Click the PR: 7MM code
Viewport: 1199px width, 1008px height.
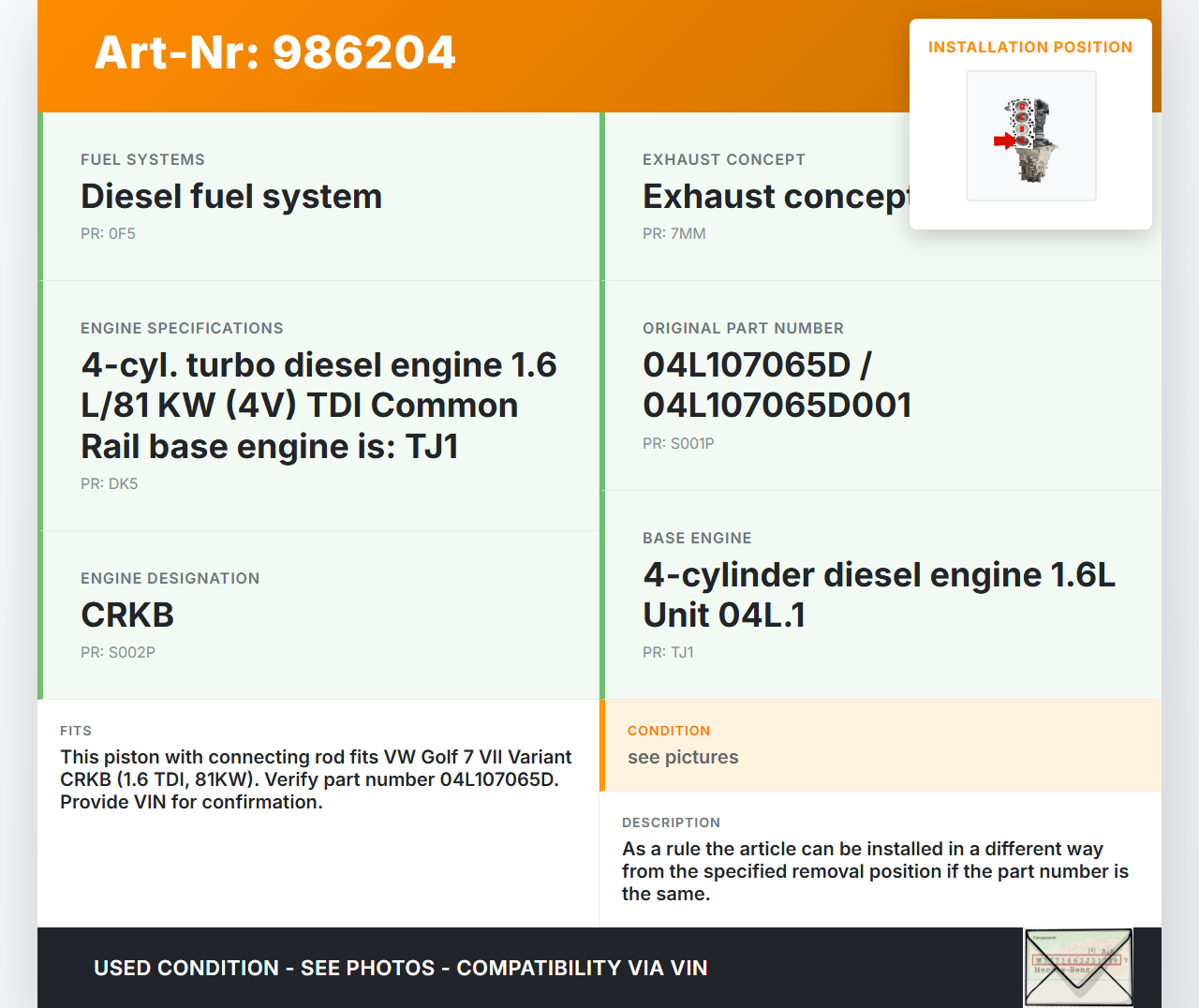pyautogui.click(x=674, y=234)
